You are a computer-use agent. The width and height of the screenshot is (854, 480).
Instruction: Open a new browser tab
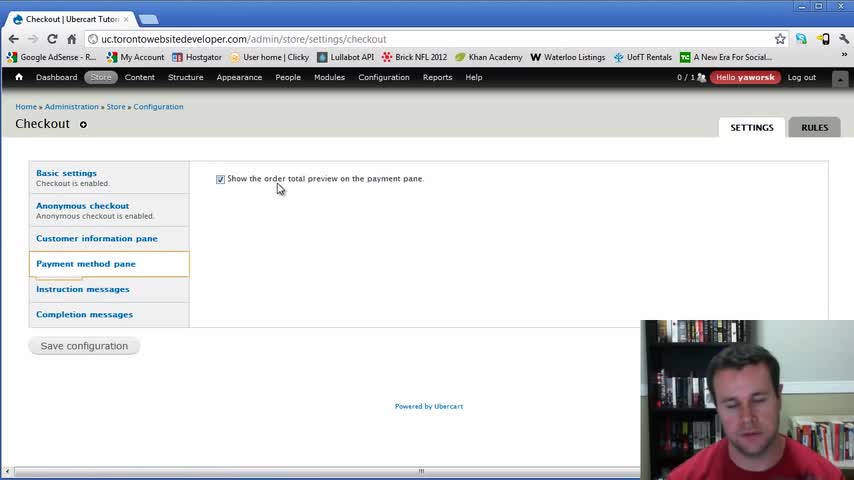[148, 20]
